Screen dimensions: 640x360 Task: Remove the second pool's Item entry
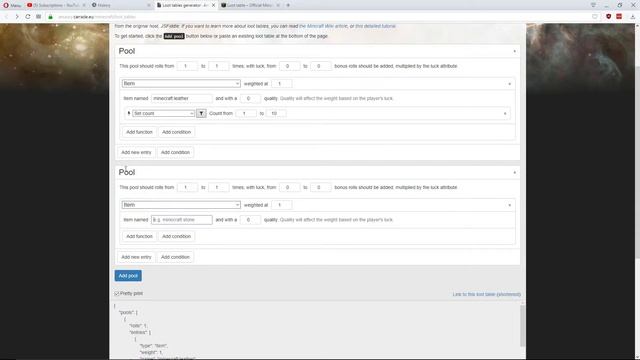(x=509, y=205)
